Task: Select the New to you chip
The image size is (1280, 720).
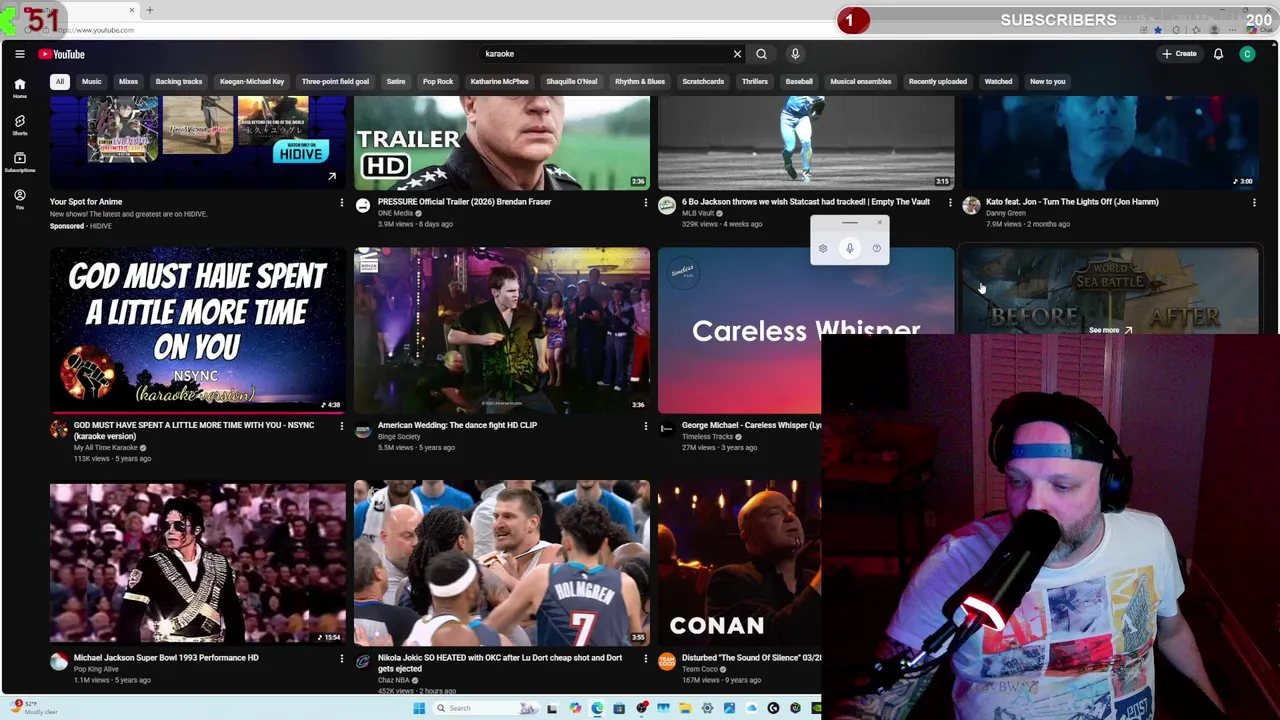Action: (x=1048, y=81)
